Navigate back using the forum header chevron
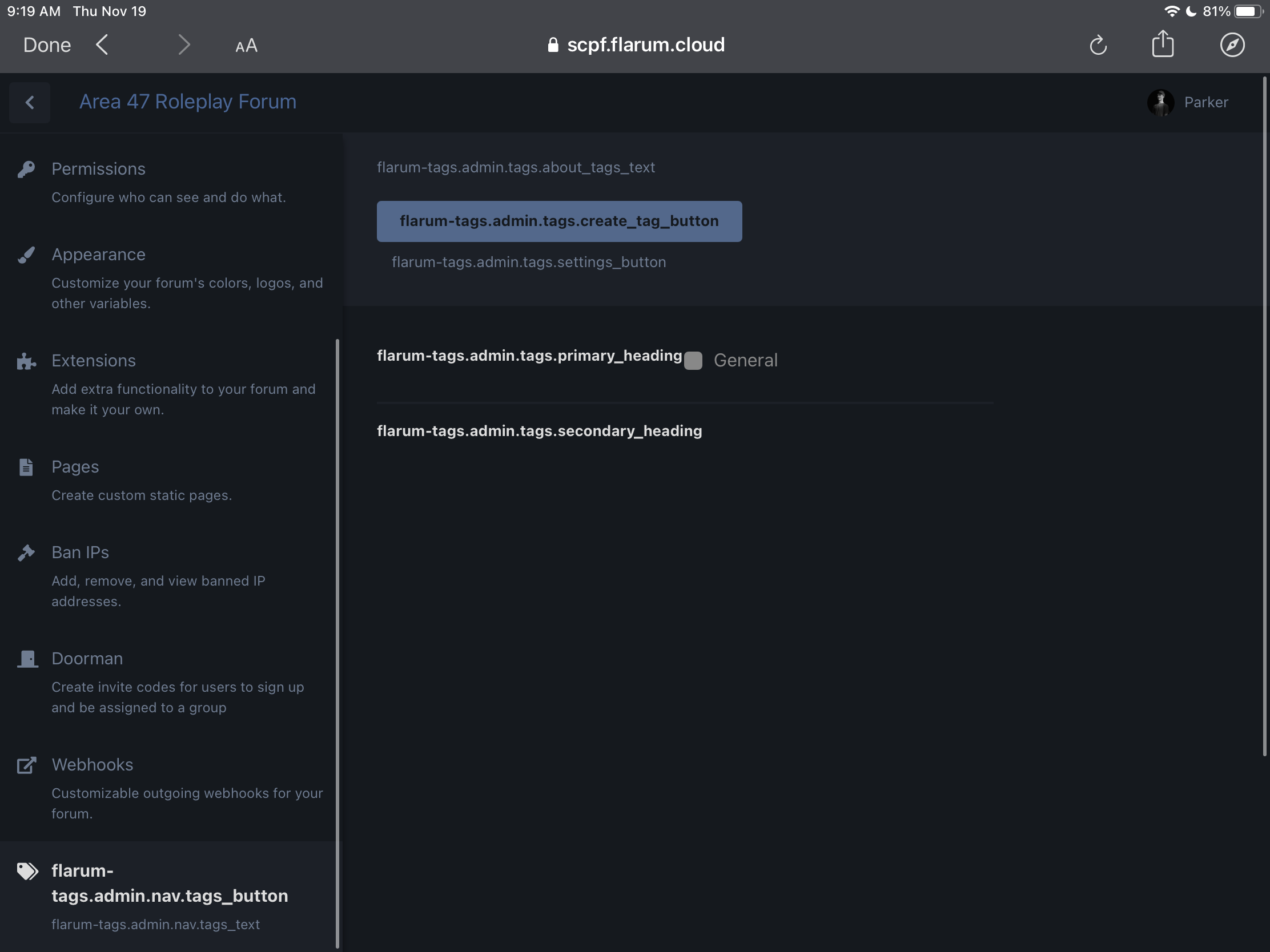This screenshot has width=1270, height=952. [x=30, y=102]
